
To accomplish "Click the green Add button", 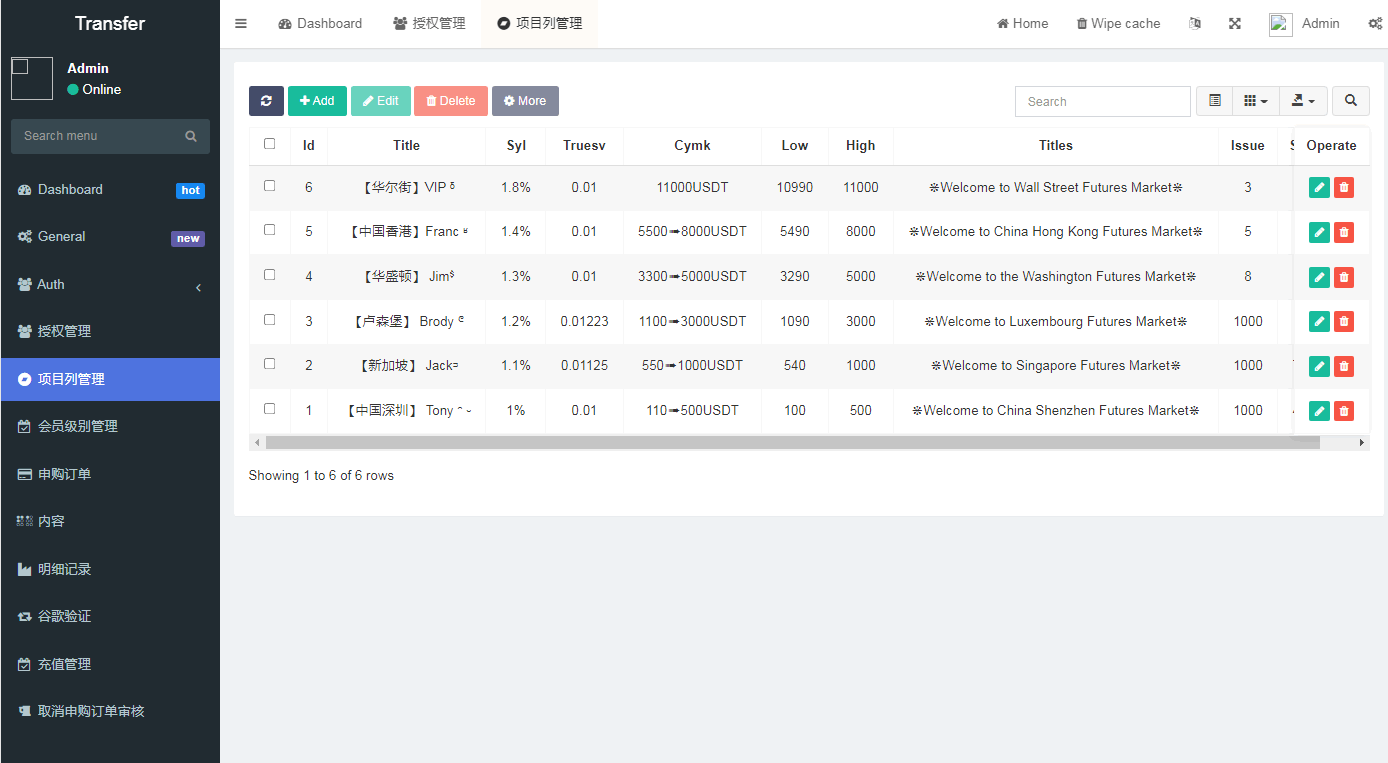I will click(317, 101).
